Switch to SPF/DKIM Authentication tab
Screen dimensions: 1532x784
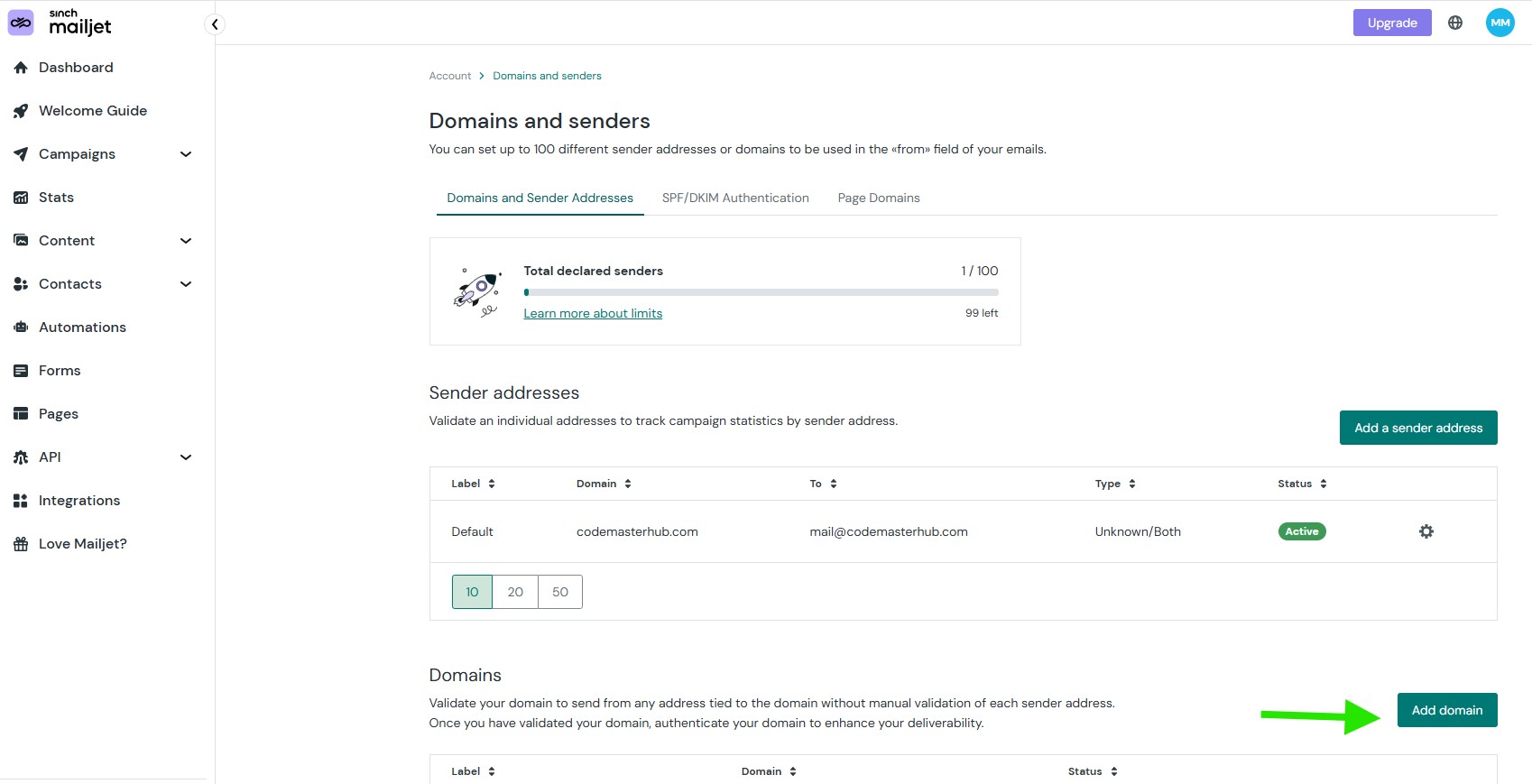(735, 198)
